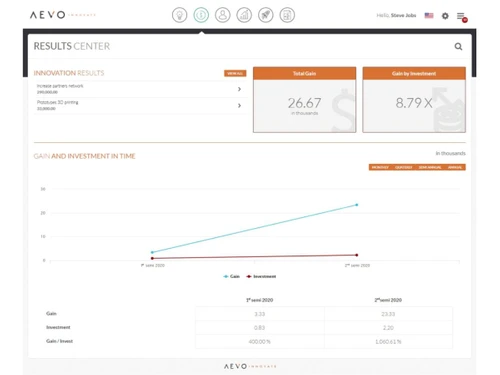500x375 pixels.
Task: Click the '1,060.61 %' Gain/Invest cell
Action: click(388, 342)
